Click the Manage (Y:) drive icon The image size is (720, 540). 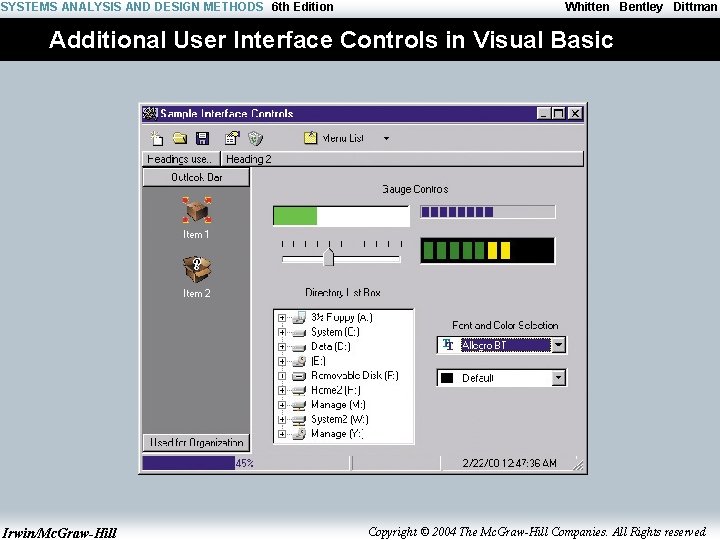[299, 434]
